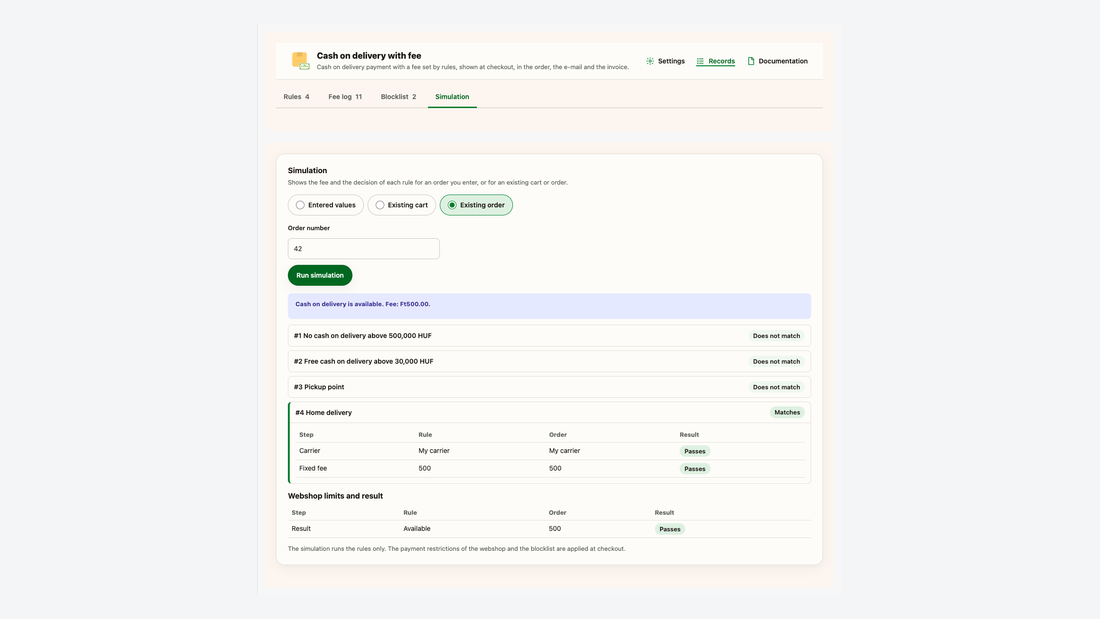Click the Run simulation button
Viewport: 1100px width, 619px height.
coord(320,275)
